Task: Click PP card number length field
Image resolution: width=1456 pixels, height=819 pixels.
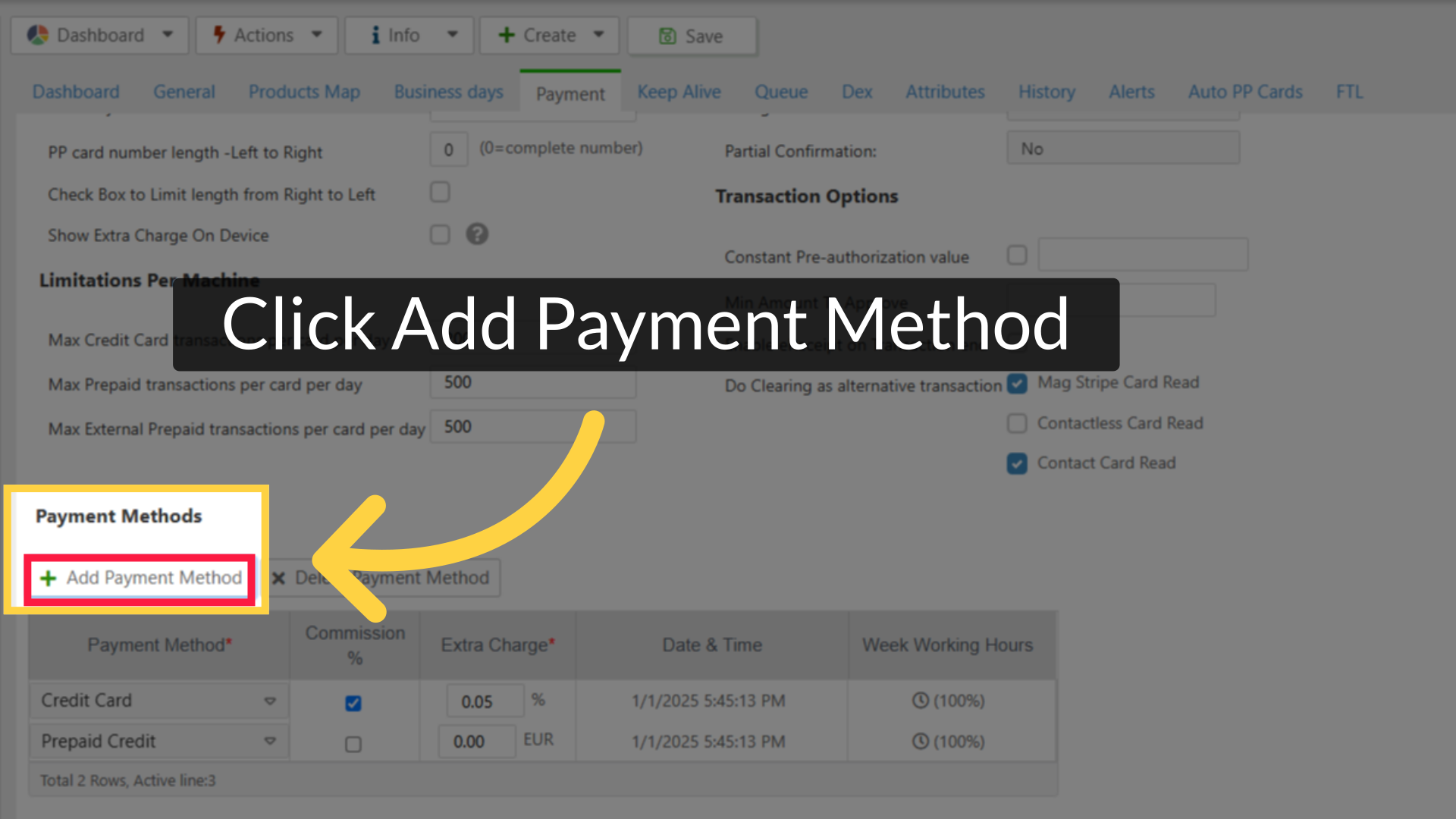Action: click(x=448, y=149)
